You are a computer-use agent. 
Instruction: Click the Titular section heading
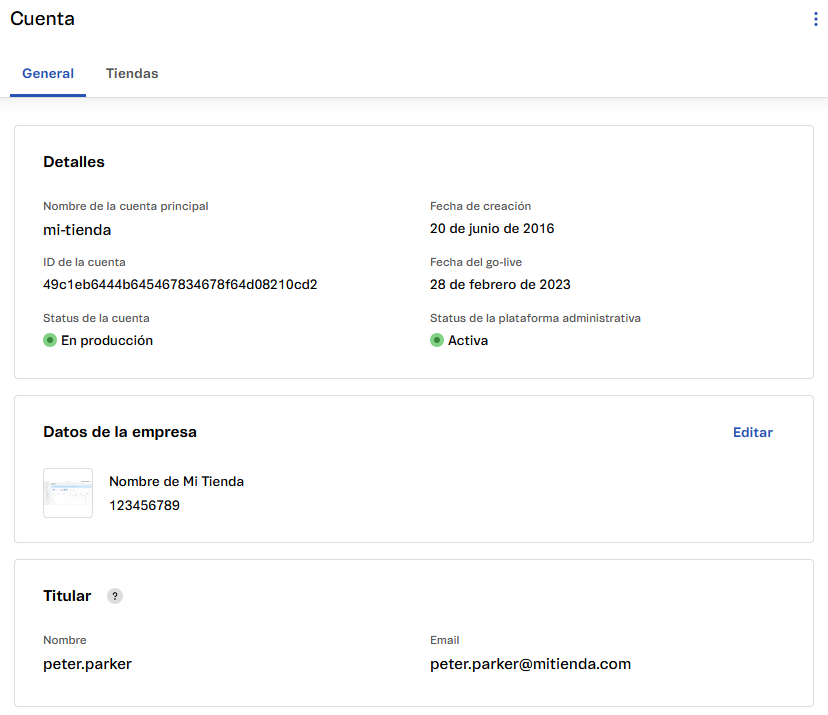coord(67,595)
